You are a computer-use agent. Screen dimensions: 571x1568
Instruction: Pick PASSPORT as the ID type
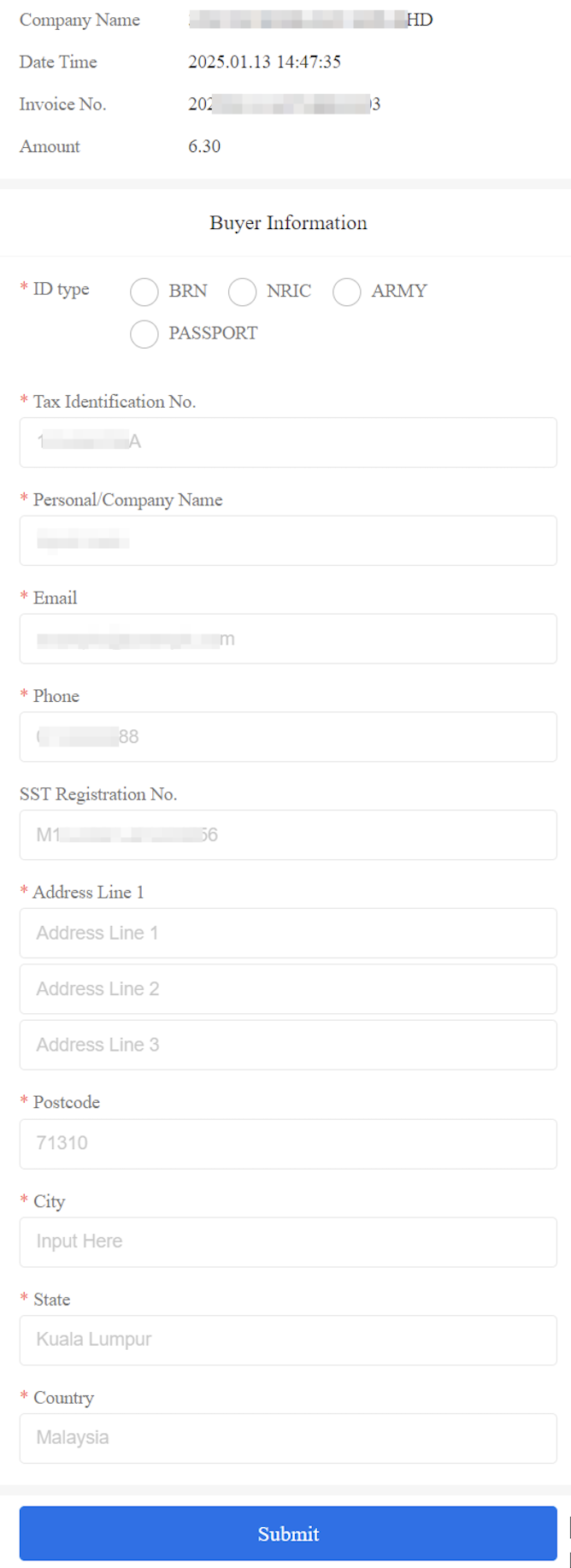(x=144, y=333)
